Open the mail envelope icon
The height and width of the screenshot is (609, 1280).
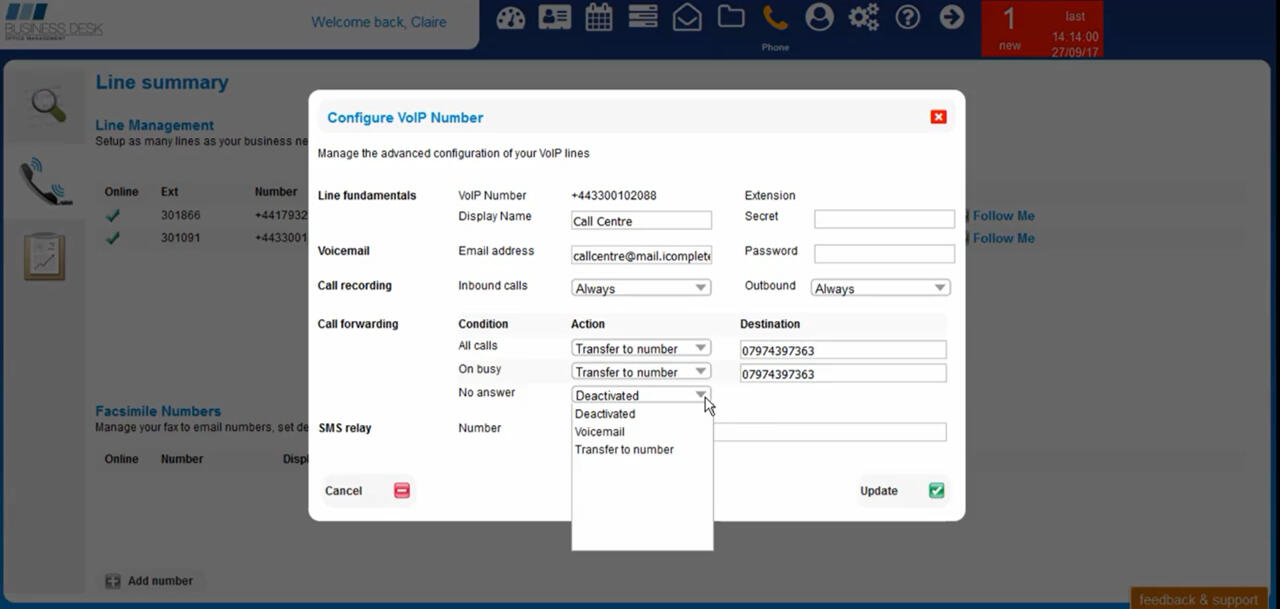coord(687,18)
